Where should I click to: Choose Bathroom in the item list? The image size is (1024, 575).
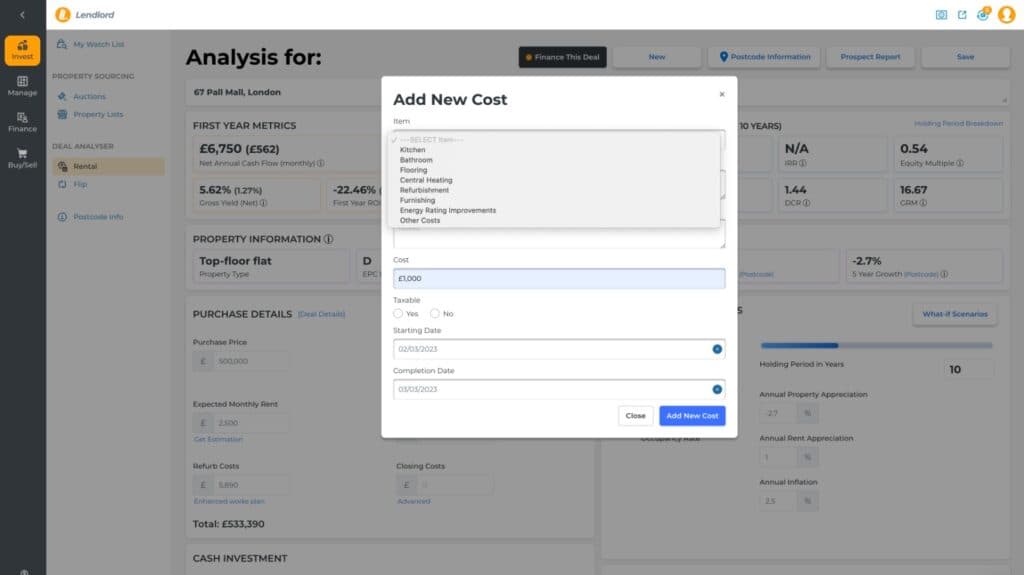[x=416, y=159]
